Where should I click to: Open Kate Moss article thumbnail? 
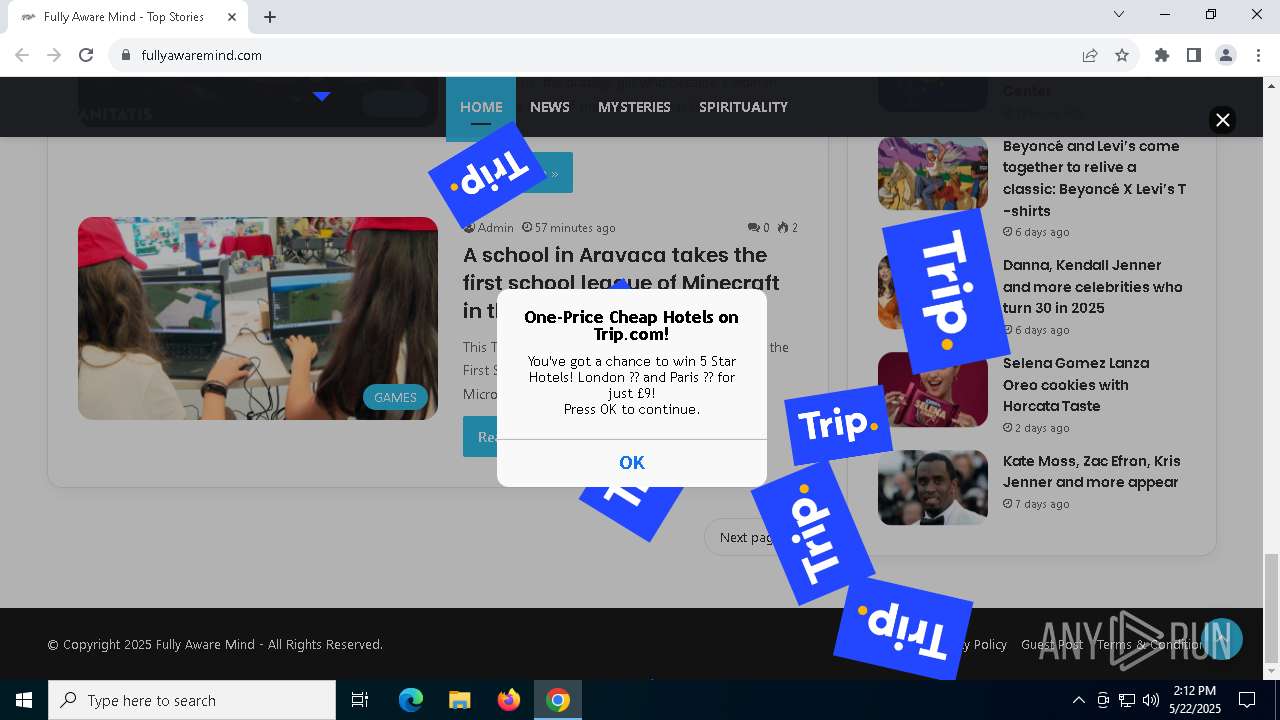point(933,487)
